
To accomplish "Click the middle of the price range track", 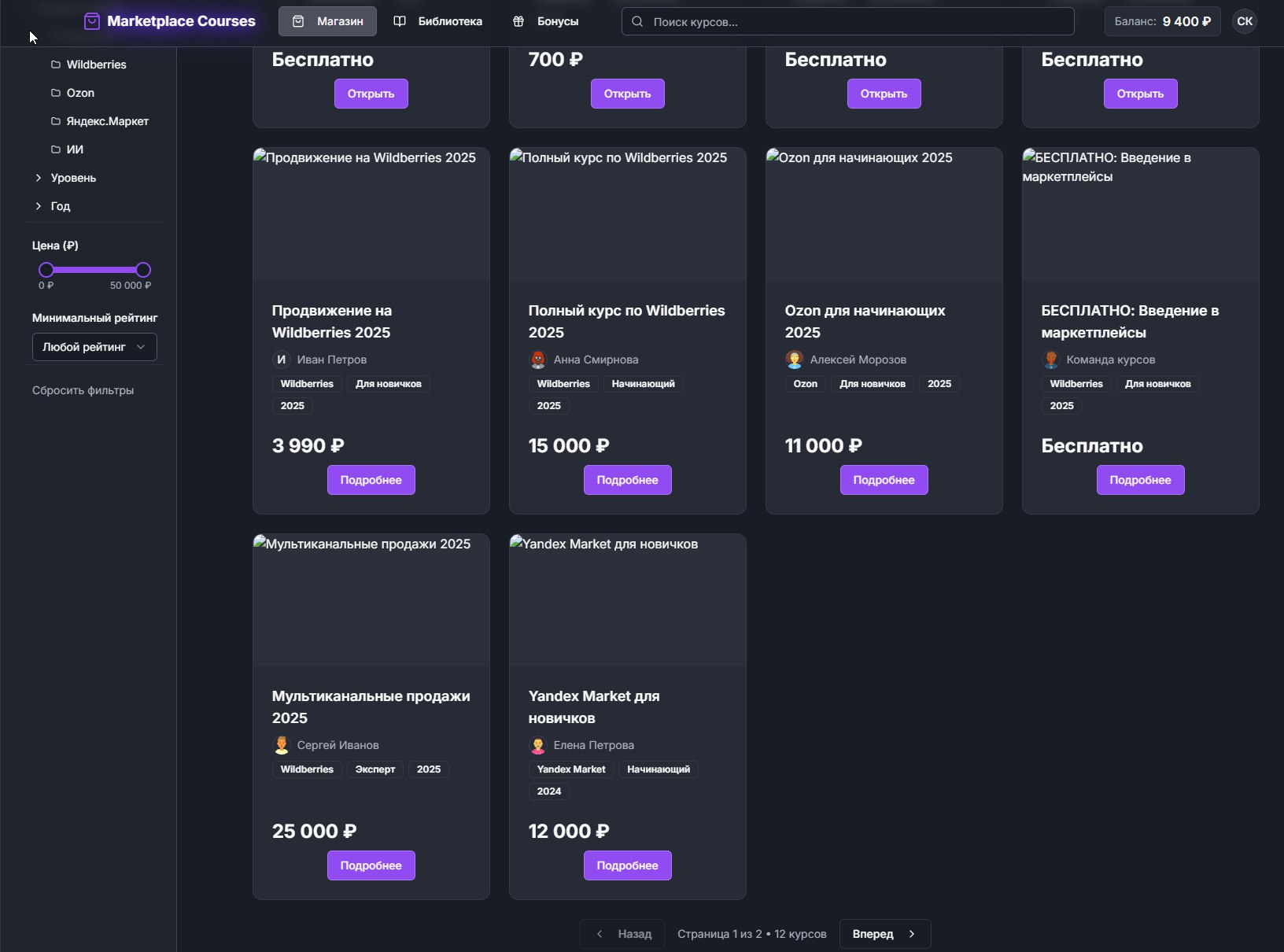I will point(94,270).
